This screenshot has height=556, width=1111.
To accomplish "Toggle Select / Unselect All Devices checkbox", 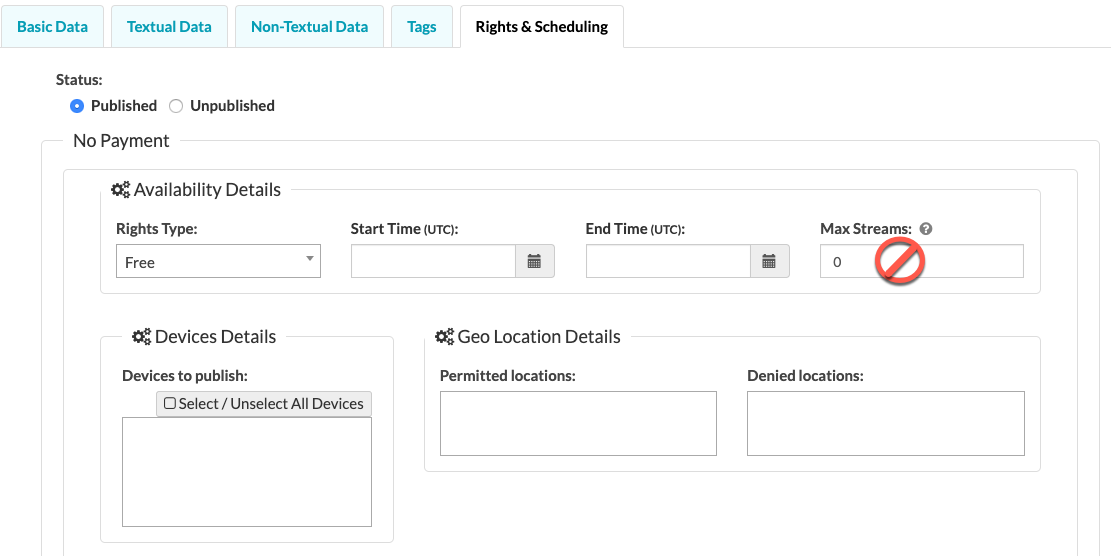I will pos(170,403).
